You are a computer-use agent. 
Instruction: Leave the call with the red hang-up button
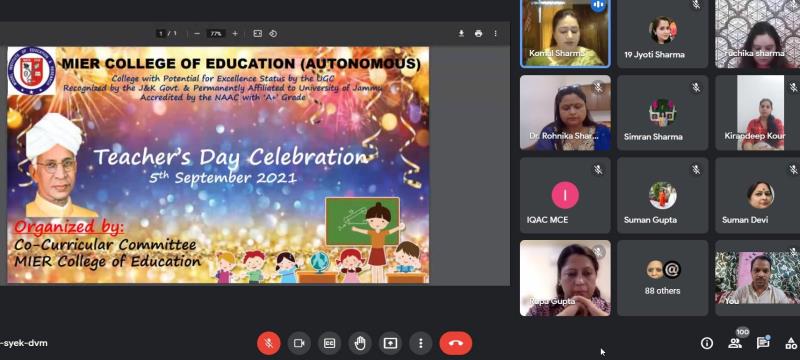tap(456, 343)
